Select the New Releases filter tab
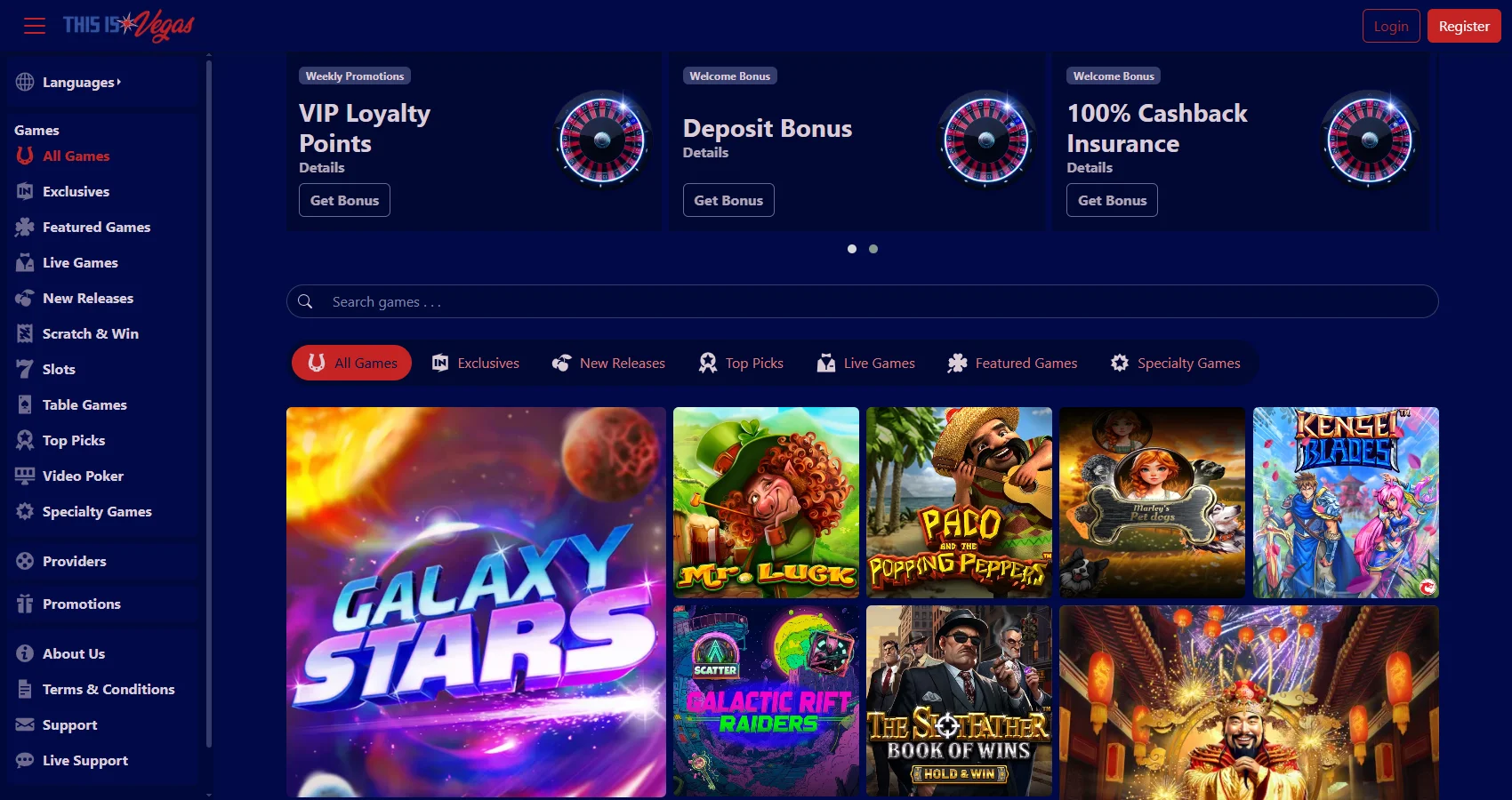This screenshot has height=800, width=1512. (609, 363)
